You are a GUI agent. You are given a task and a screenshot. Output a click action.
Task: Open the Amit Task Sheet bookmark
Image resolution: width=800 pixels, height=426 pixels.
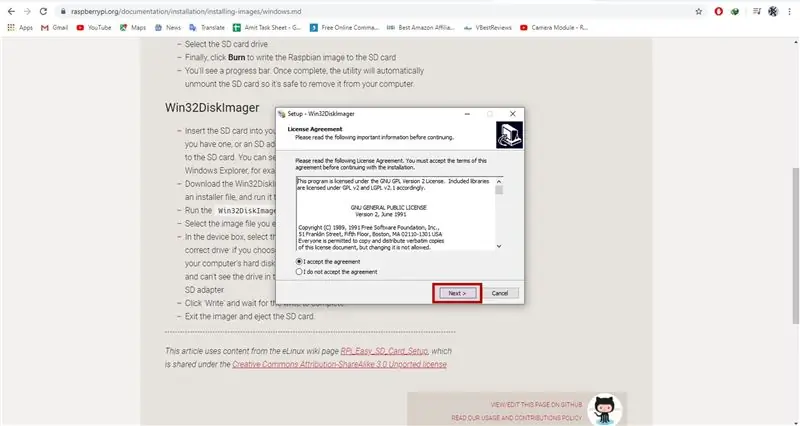267,28
